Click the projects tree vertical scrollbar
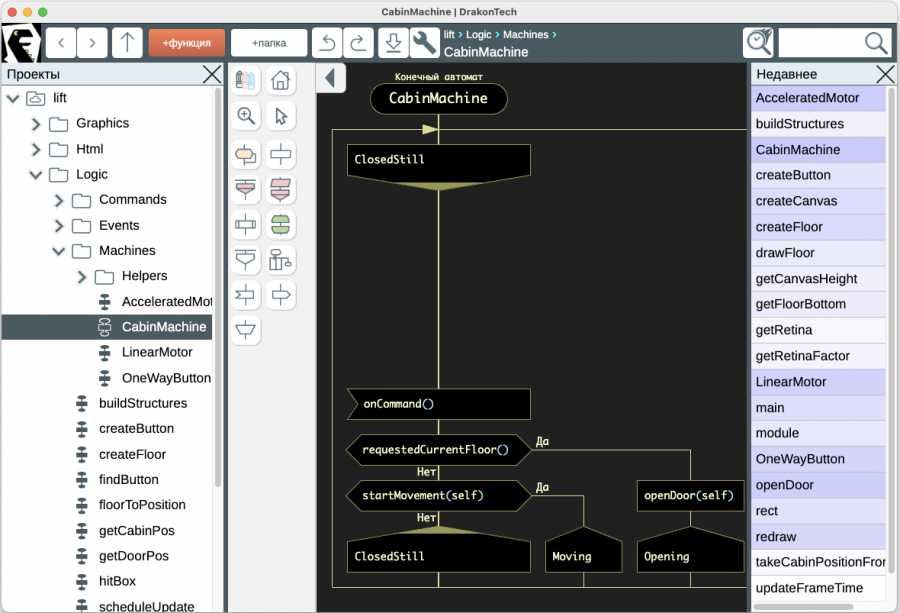This screenshot has width=900, height=613. (218, 287)
